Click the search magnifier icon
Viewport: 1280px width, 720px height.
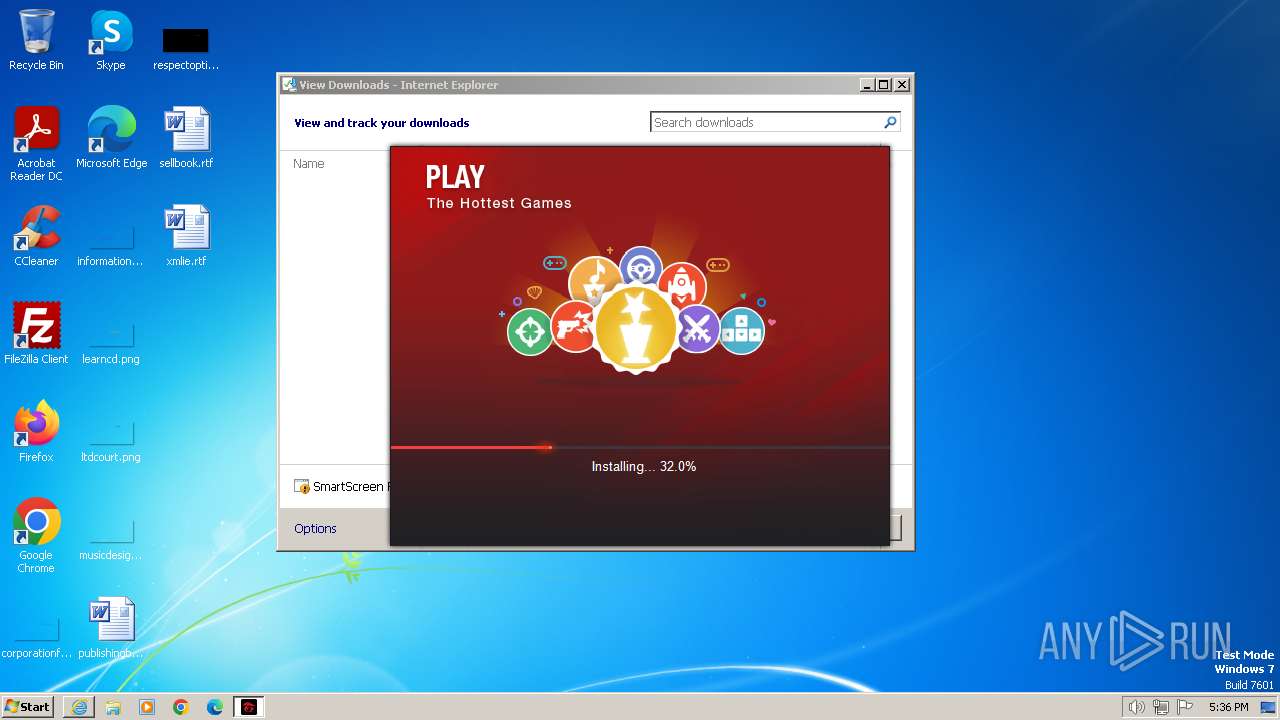point(890,122)
